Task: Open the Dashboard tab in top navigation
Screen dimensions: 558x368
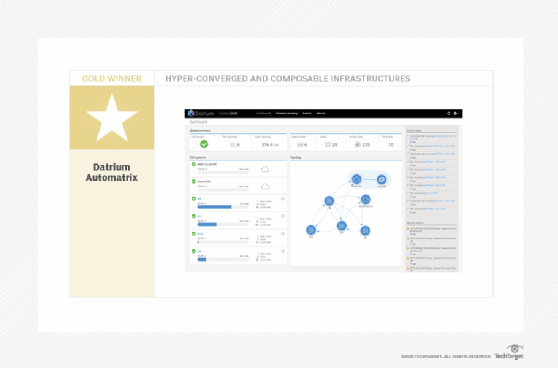Action: coord(264,113)
